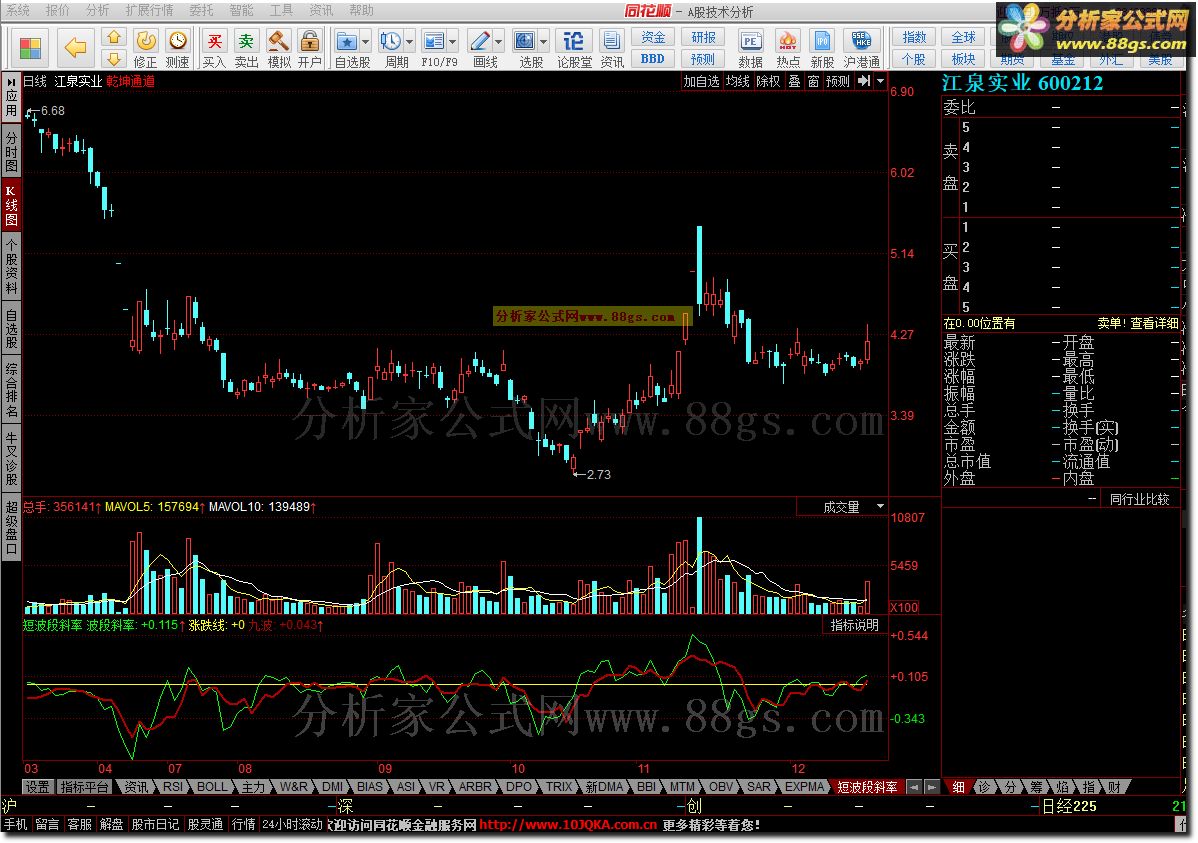Toggle 应用 sidebar panel button

pyautogui.click(x=11, y=98)
